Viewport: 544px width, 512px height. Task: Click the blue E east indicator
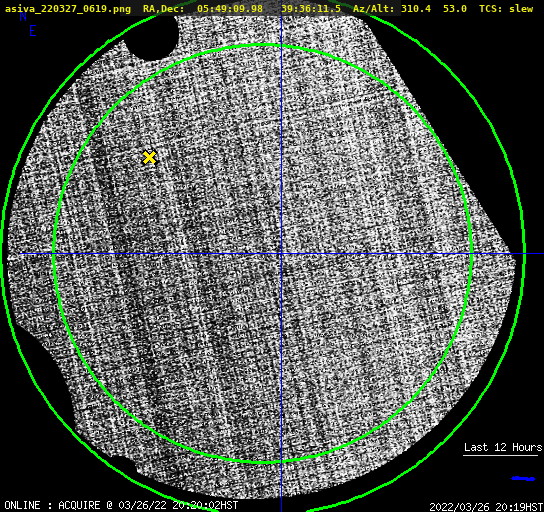(x=33, y=31)
